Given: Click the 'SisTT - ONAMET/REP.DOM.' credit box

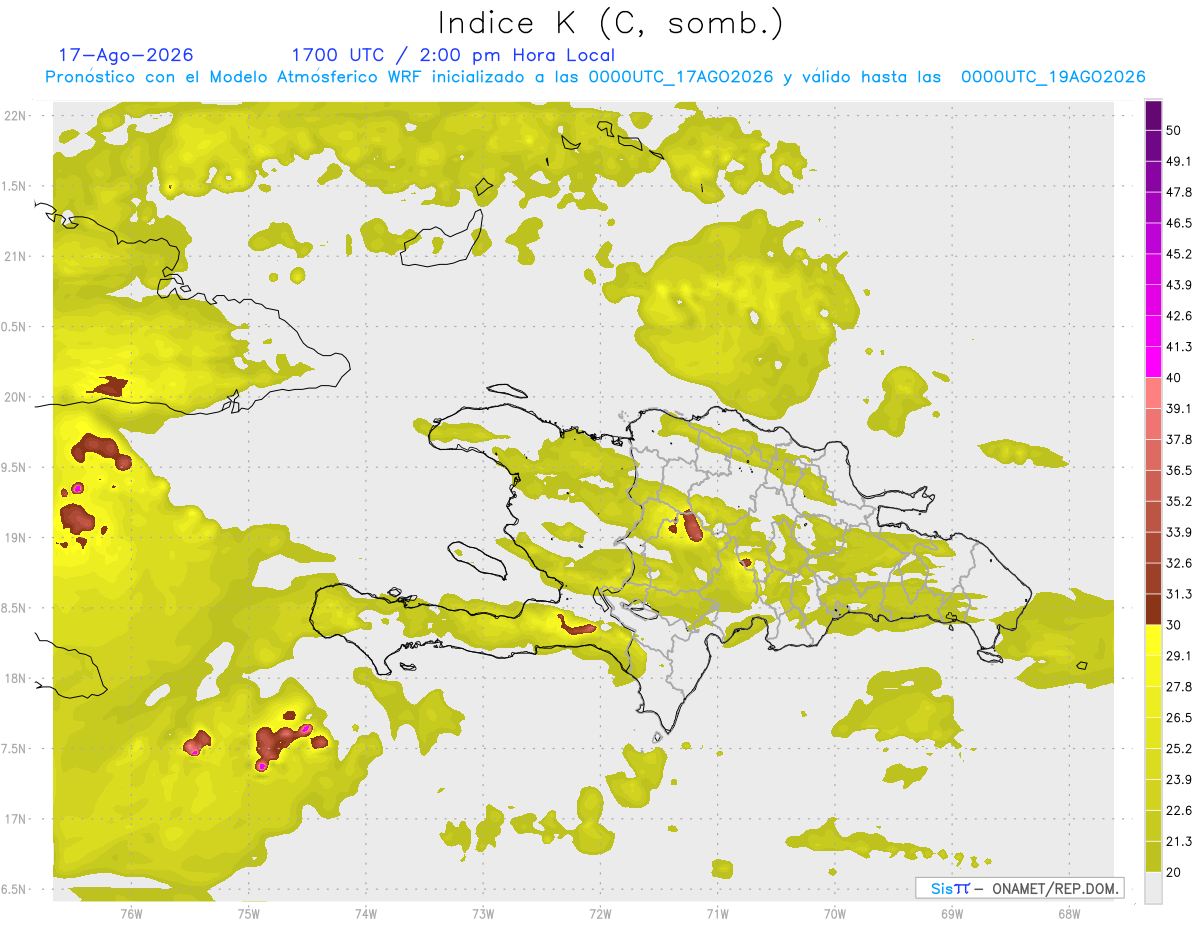Looking at the screenshot, I should click(x=1019, y=888).
